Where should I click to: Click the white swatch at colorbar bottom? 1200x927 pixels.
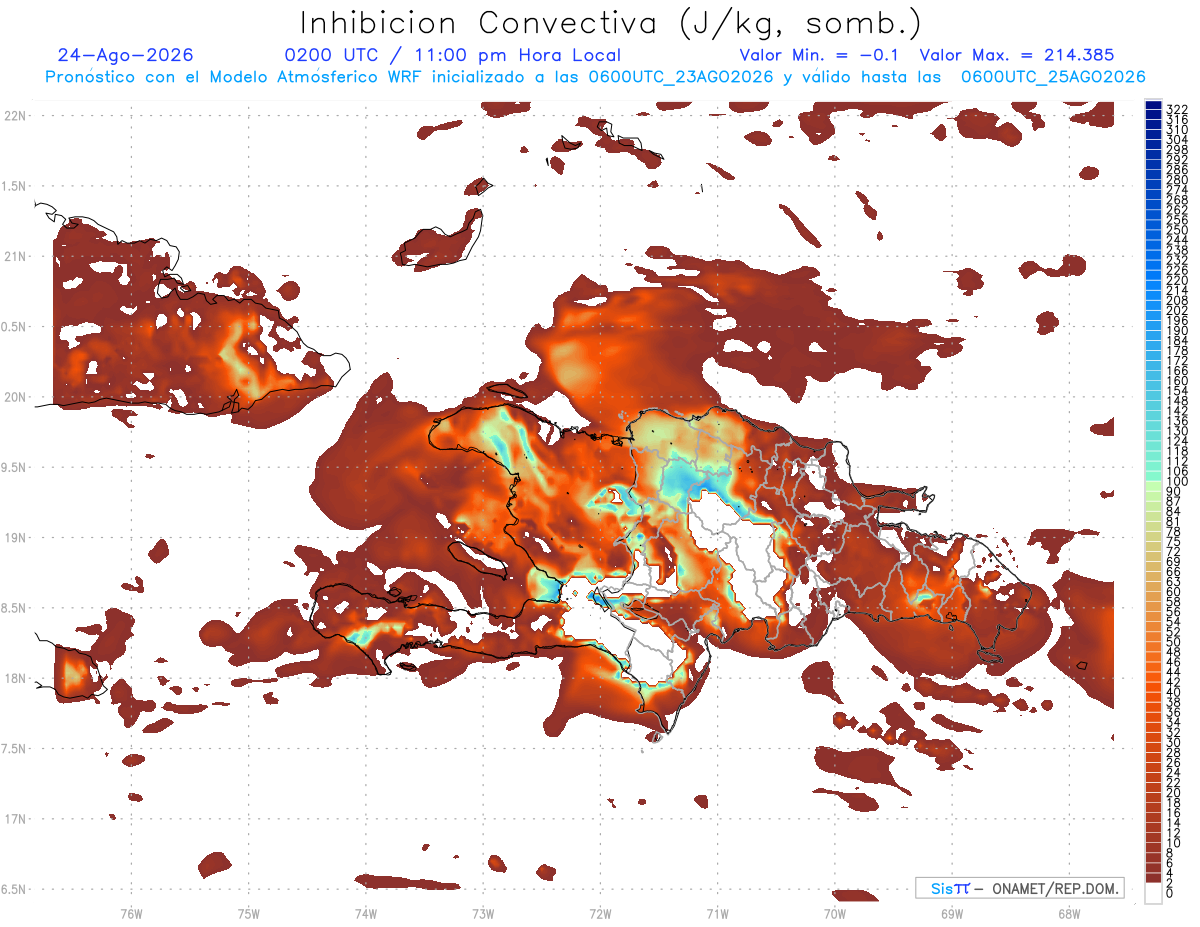1154,893
